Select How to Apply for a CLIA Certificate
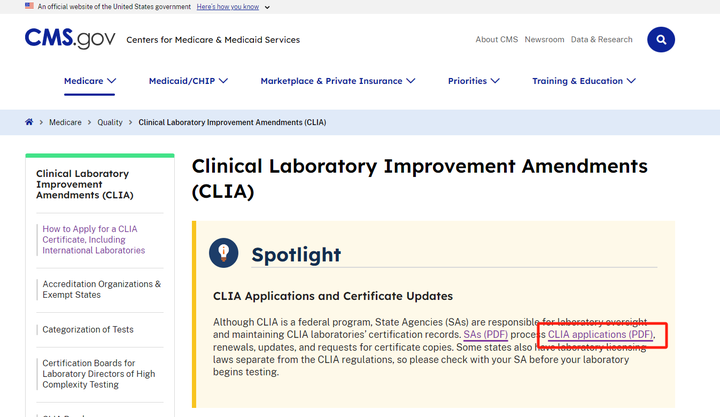Viewport: 720px width, 417px height. pyautogui.click(x=94, y=239)
